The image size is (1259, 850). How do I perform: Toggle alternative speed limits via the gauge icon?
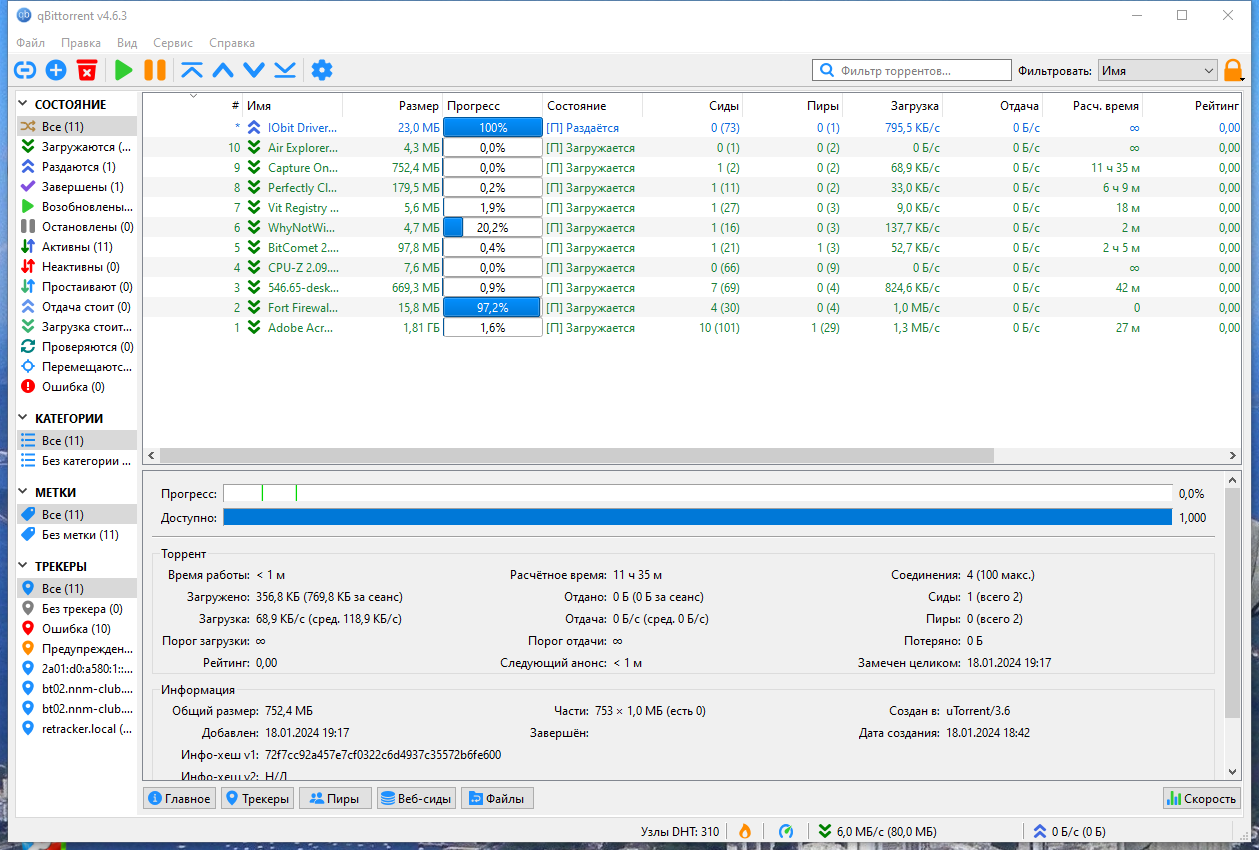click(786, 831)
